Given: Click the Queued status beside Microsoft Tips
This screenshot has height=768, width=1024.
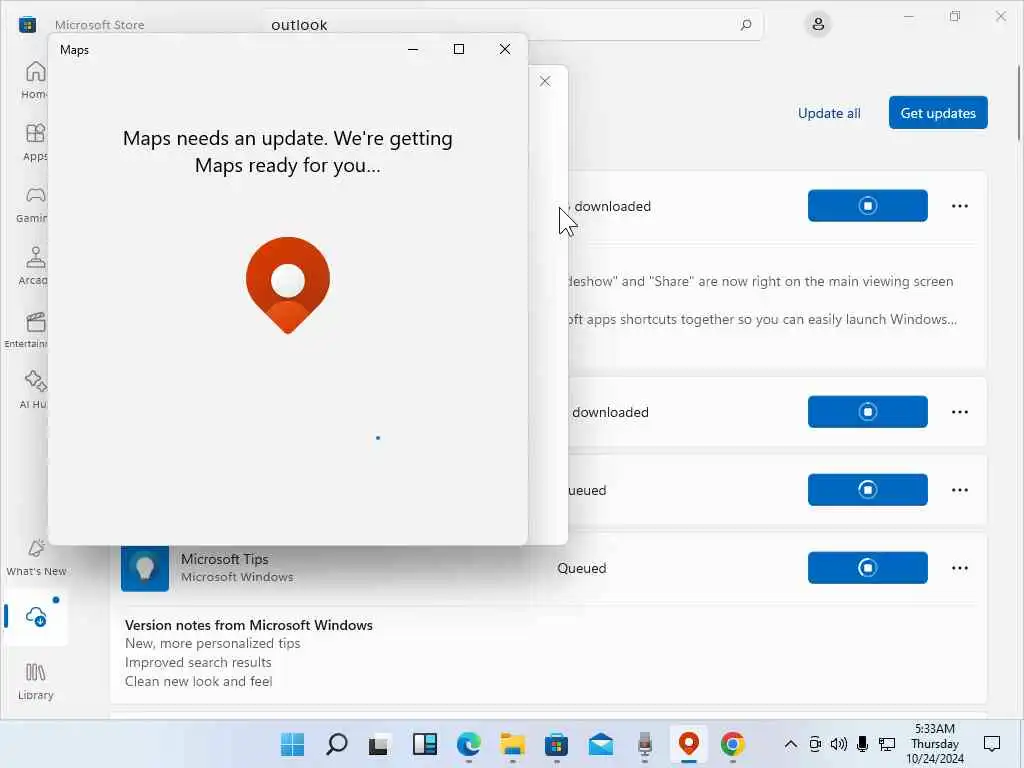Looking at the screenshot, I should pyautogui.click(x=581, y=568).
